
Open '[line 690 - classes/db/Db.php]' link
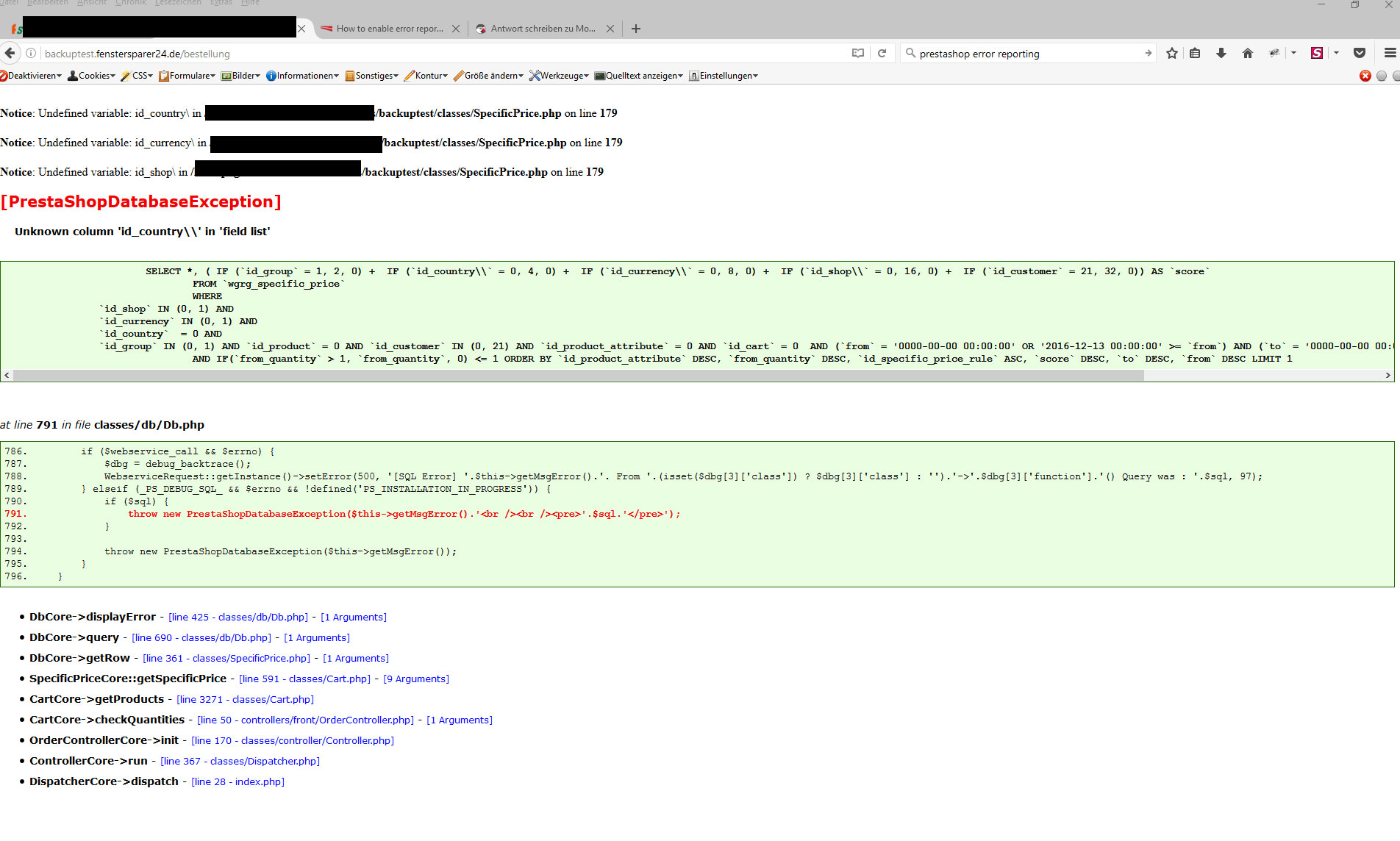201,637
